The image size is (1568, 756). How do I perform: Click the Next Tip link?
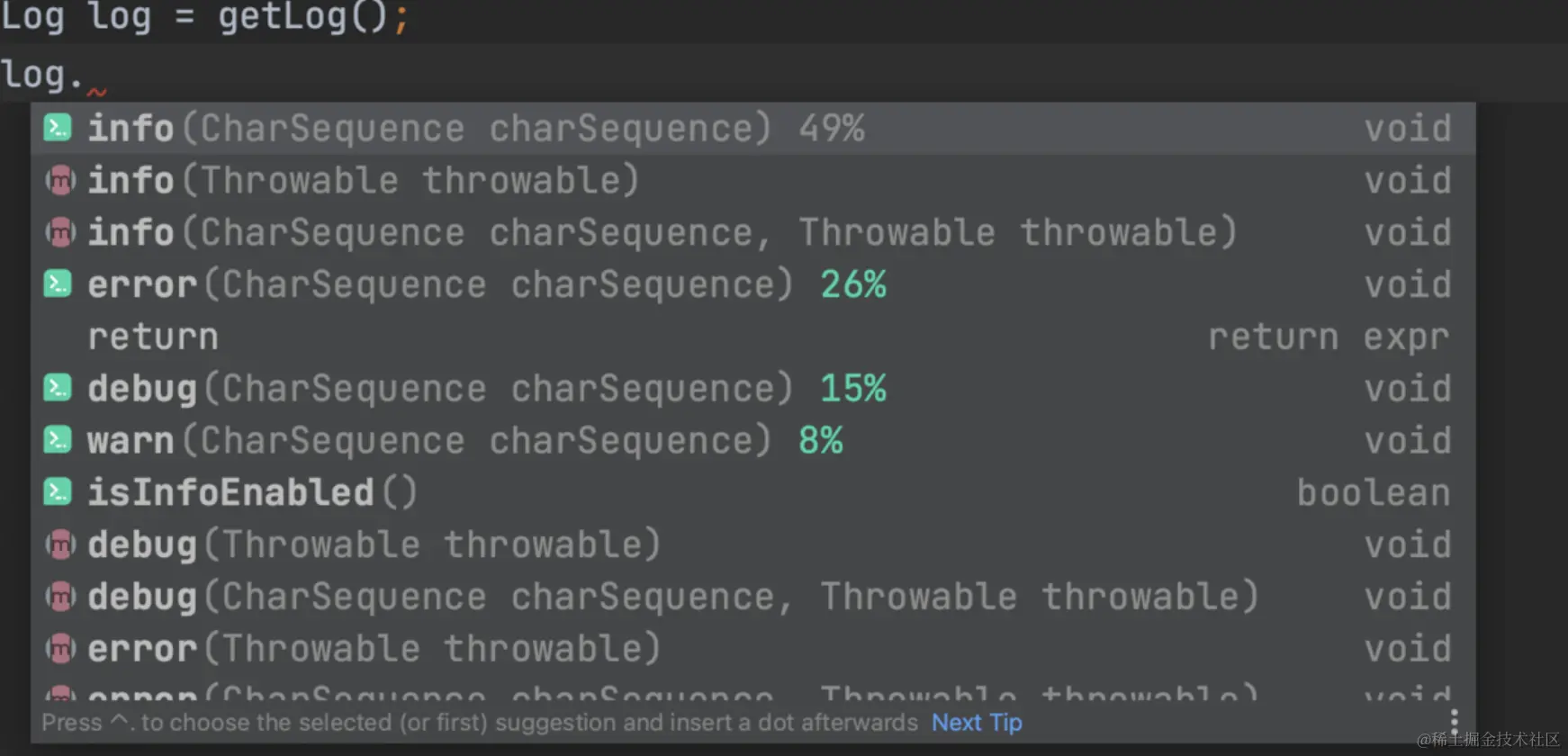[977, 723]
